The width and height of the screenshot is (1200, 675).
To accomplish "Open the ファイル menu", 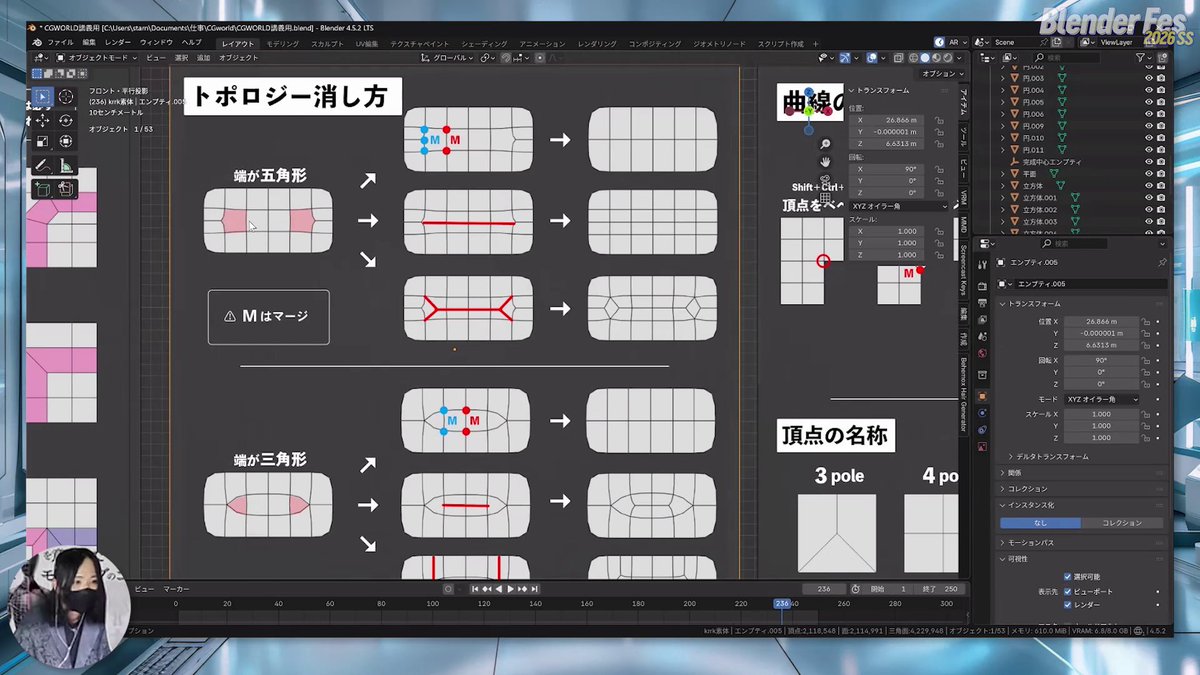I will pos(60,43).
